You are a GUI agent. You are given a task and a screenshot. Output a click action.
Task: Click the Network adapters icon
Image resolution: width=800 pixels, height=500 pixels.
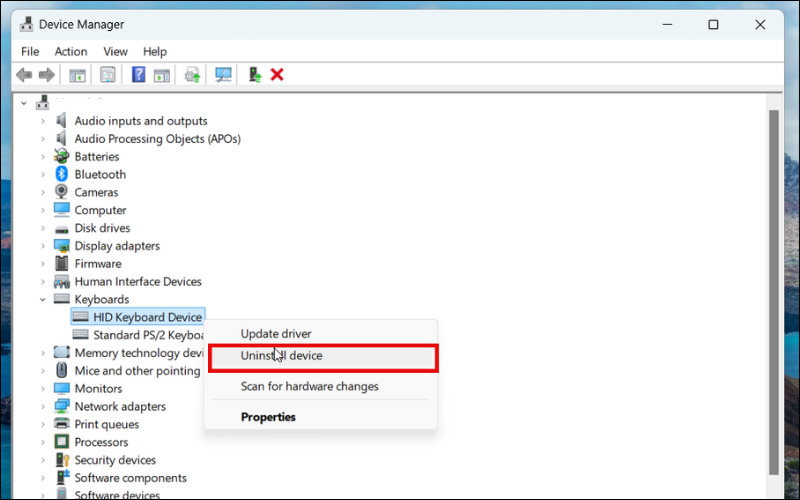click(61, 406)
